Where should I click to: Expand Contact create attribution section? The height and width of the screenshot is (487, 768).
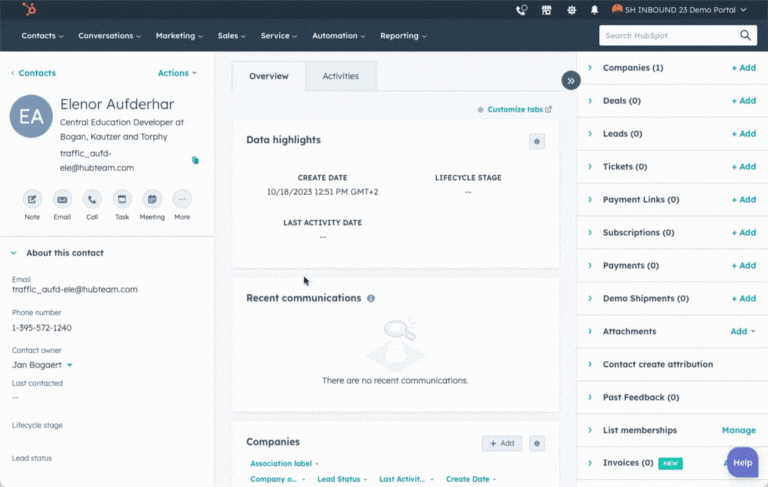[x=590, y=364]
